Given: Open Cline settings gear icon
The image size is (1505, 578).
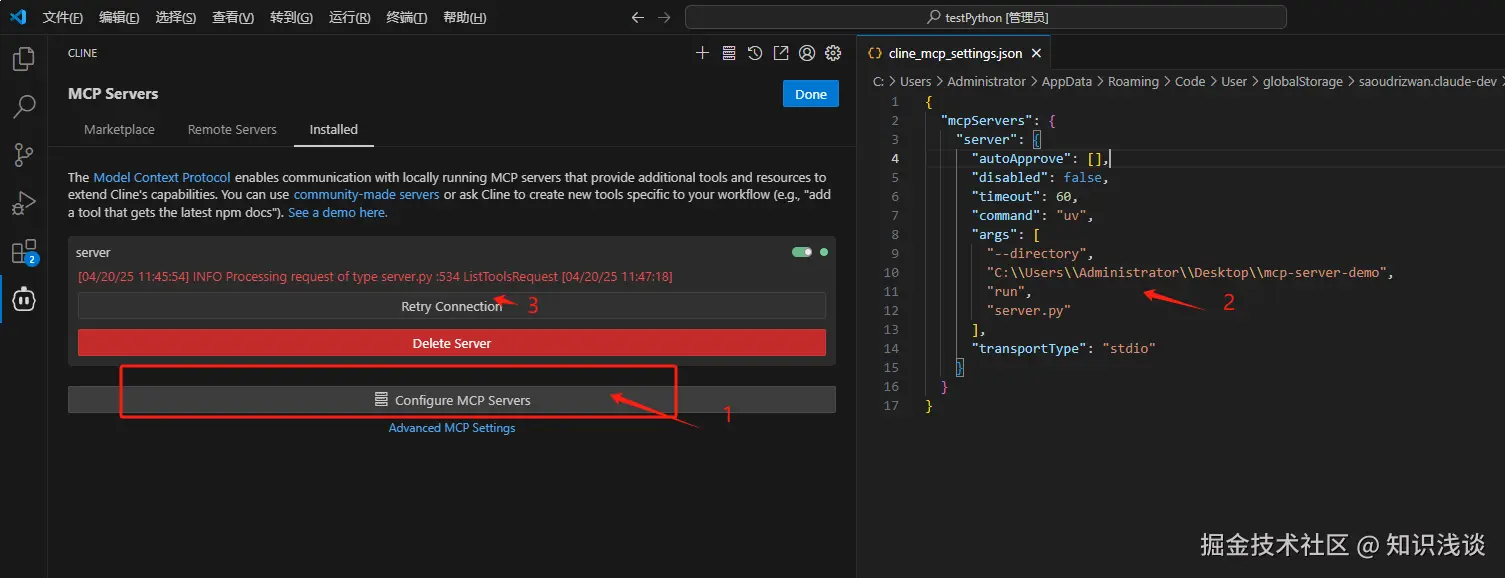Looking at the screenshot, I should (832, 53).
